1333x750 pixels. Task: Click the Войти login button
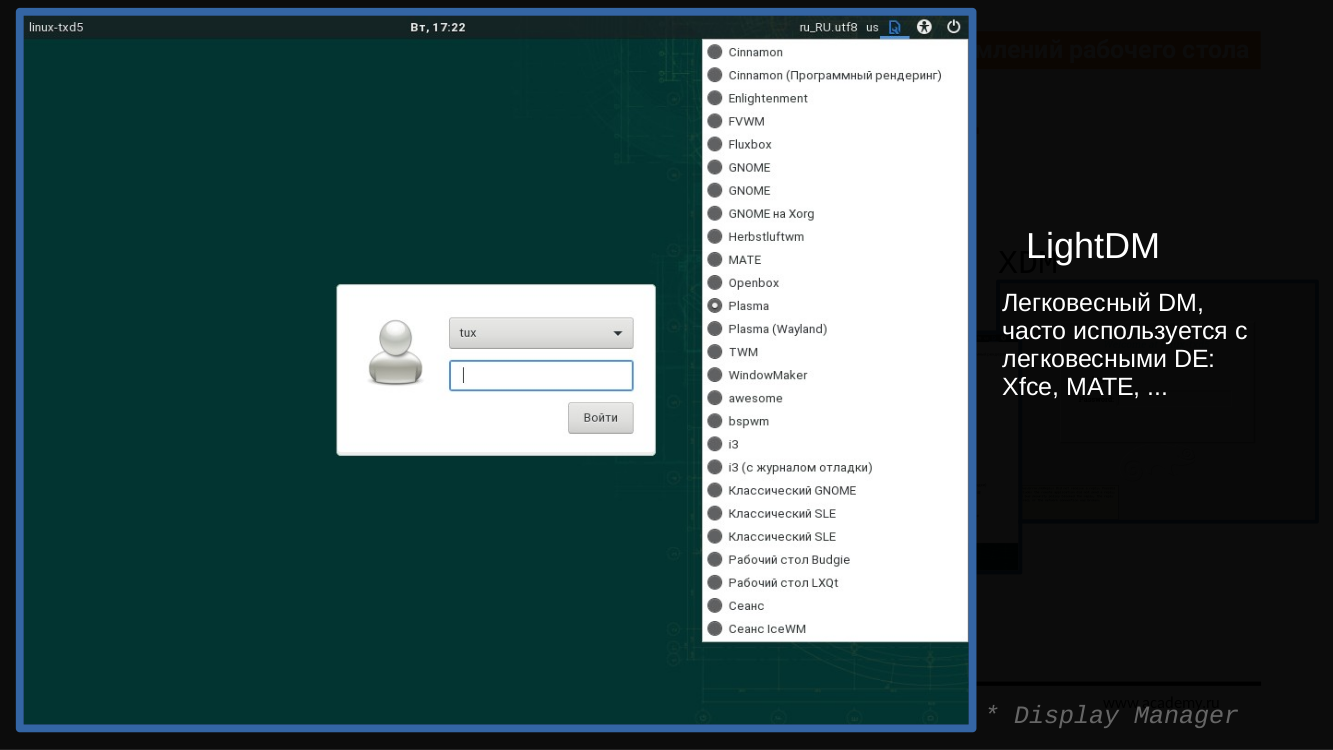[x=601, y=418]
